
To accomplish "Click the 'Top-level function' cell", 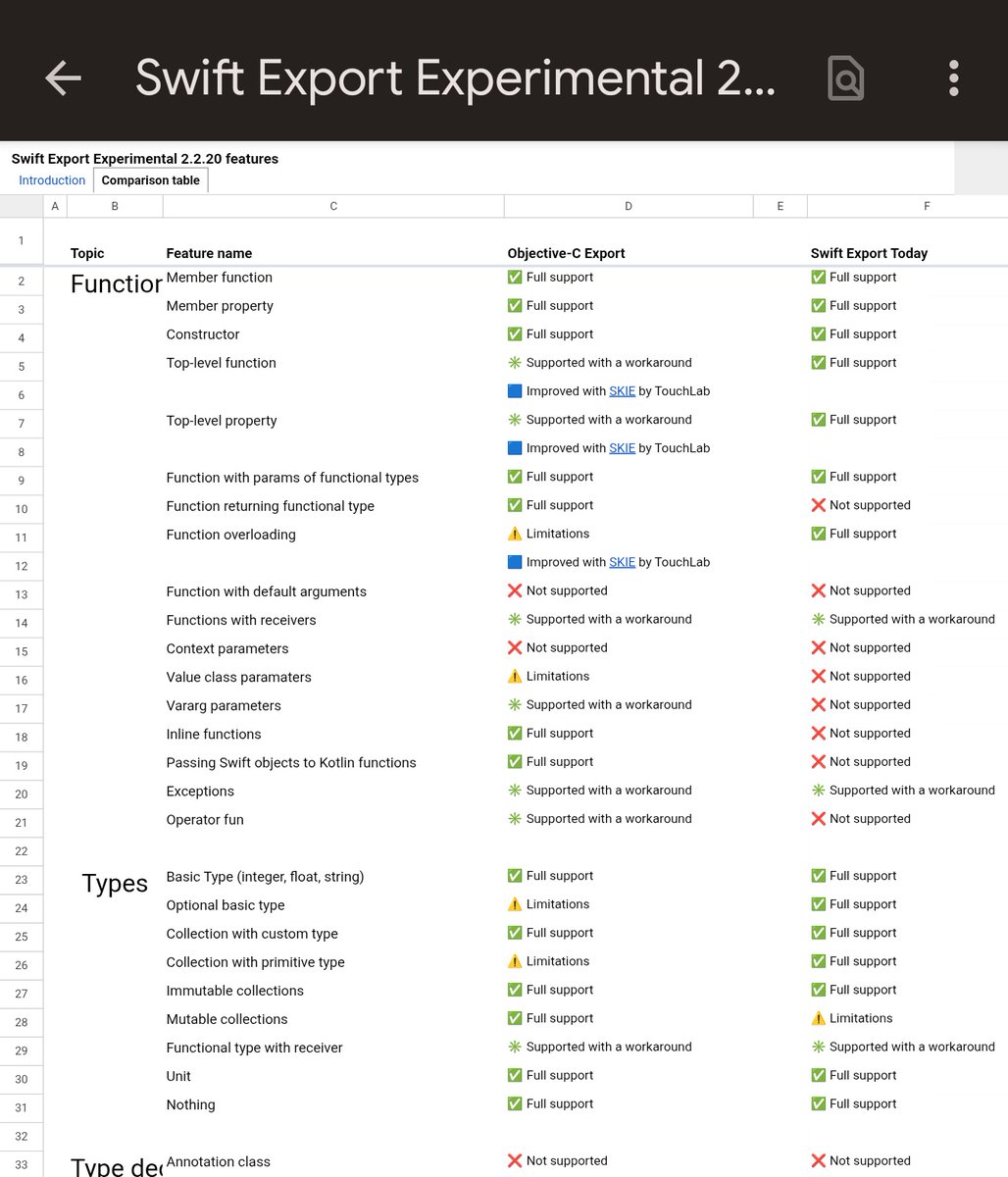I will 222,363.
